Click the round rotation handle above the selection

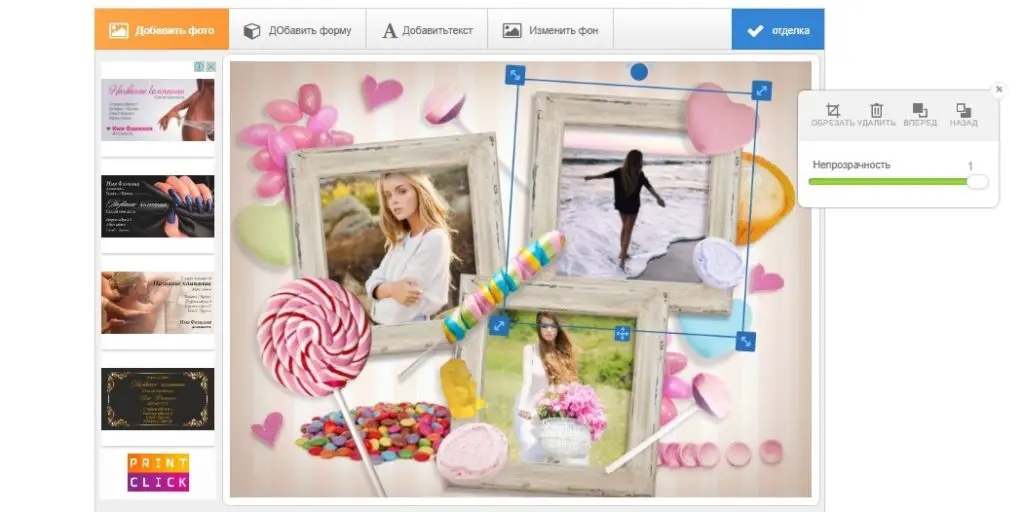tap(639, 71)
